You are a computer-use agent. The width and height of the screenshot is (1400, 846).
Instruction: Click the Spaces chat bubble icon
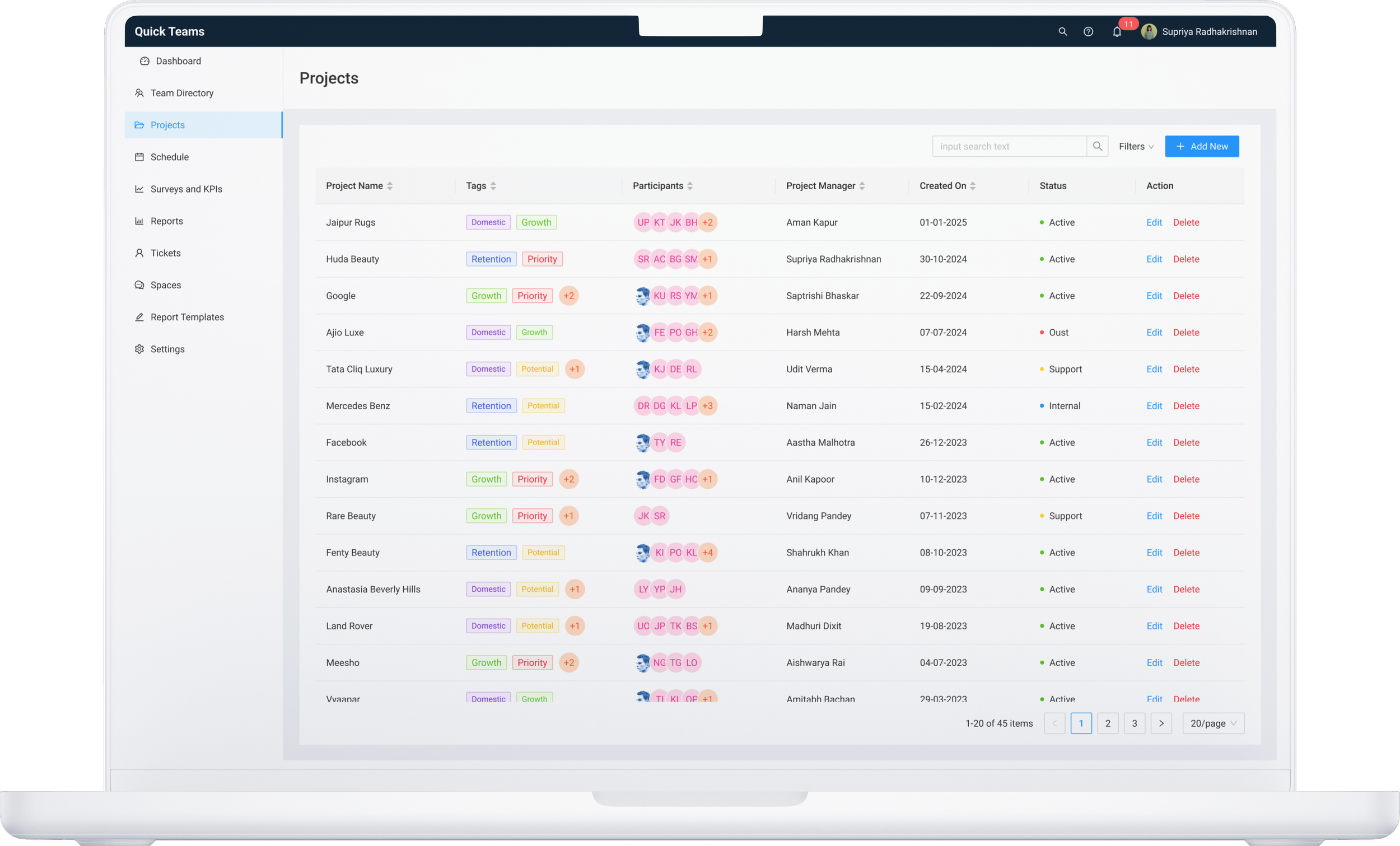pyautogui.click(x=139, y=285)
